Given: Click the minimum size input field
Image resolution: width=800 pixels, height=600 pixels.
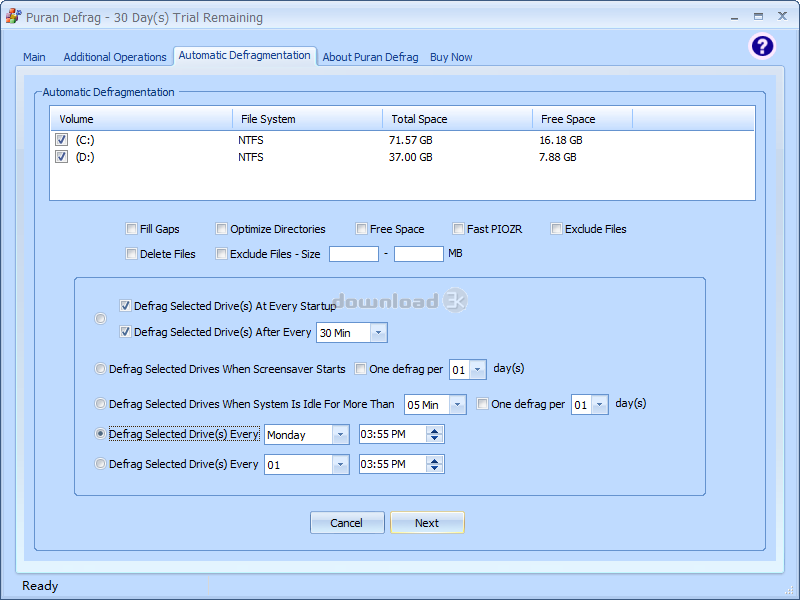Looking at the screenshot, I should [354, 254].
